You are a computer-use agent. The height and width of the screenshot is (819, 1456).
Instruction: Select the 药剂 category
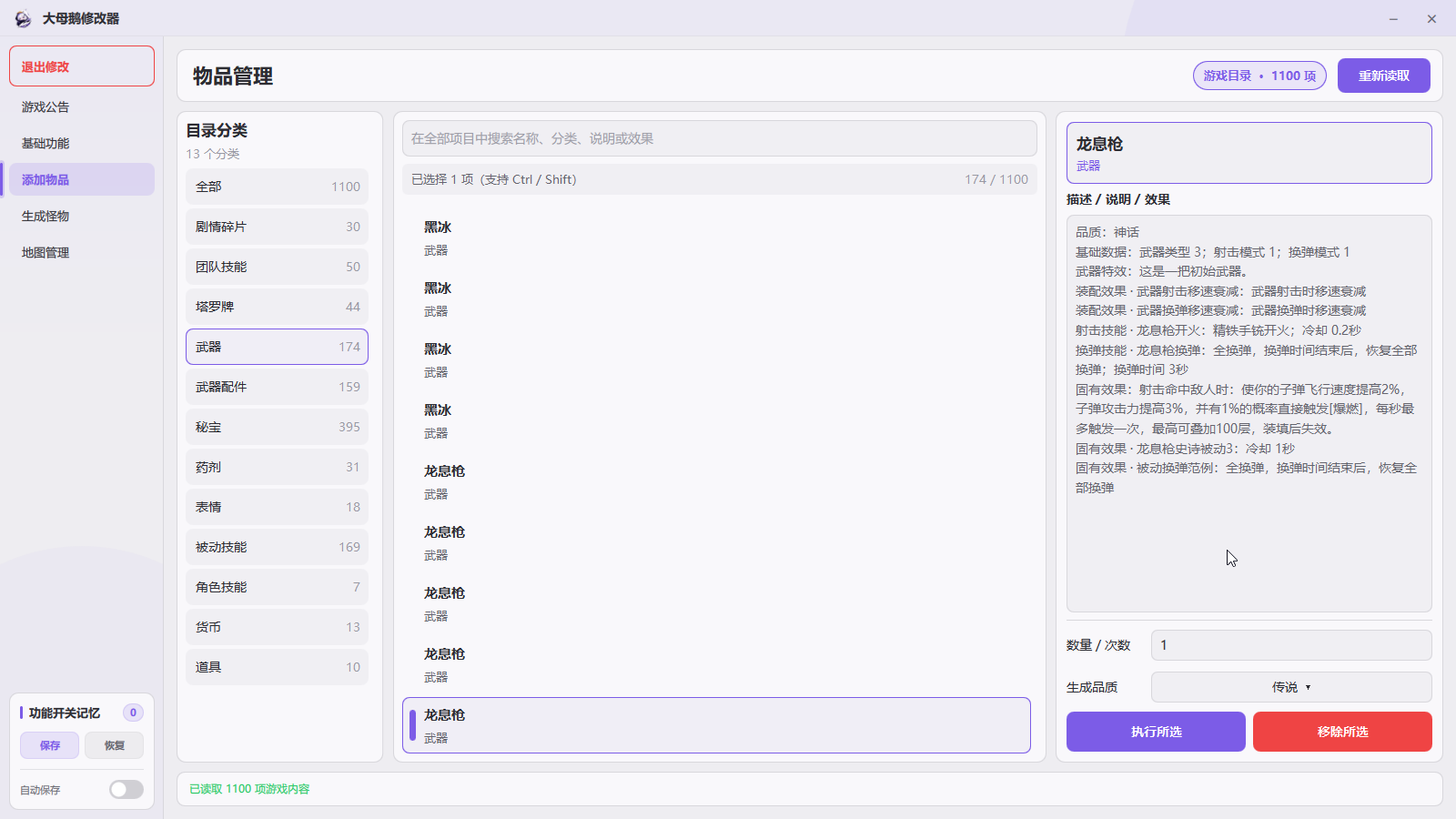(x=277, y=467)
